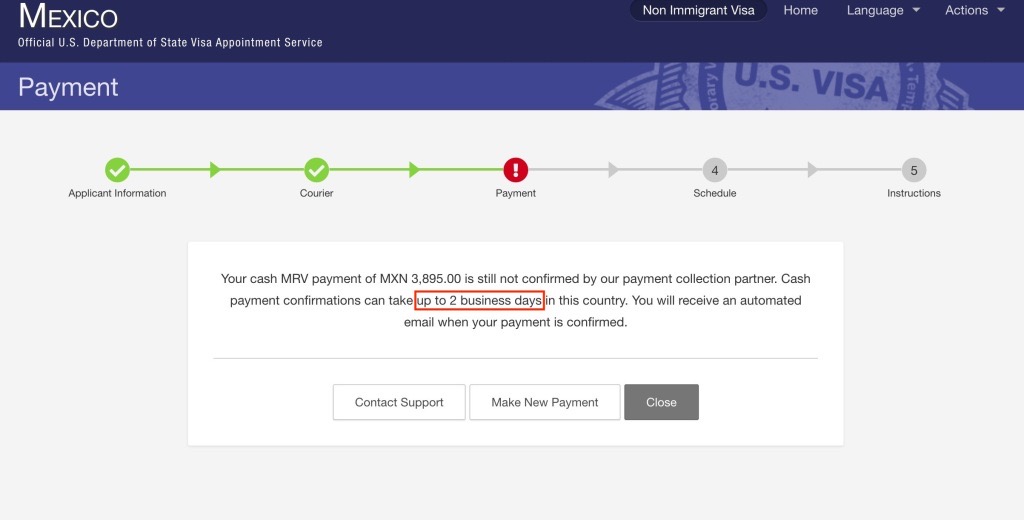Click the highlighted "up to 2 business days" text
The height and width of the screenshot is (520, 1024).
[479, 300]
